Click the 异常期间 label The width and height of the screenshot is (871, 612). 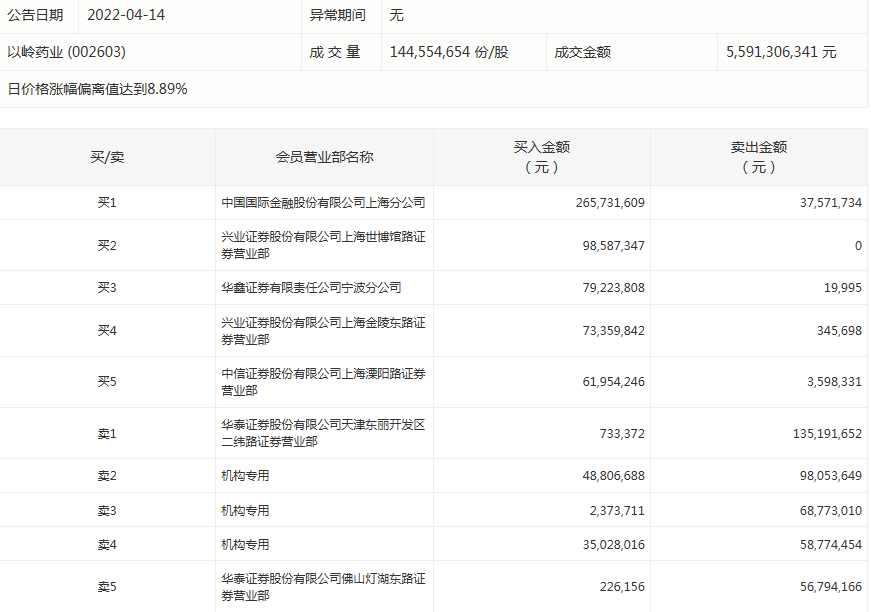(x=338, y=15)
